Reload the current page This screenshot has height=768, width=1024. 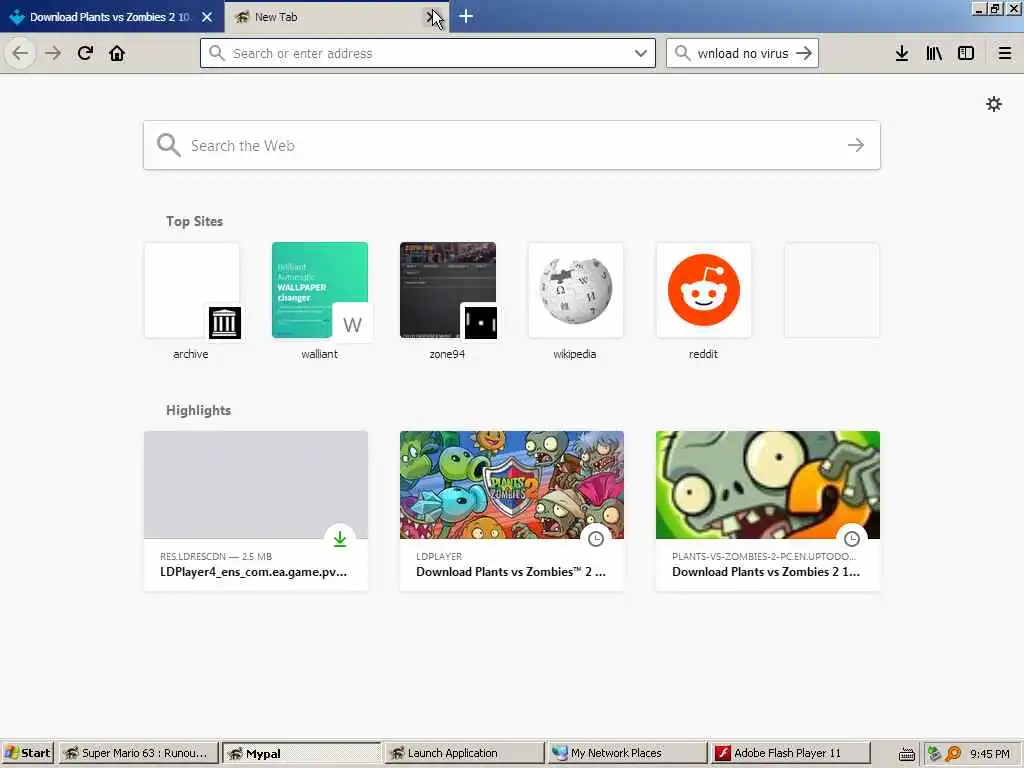85,53
